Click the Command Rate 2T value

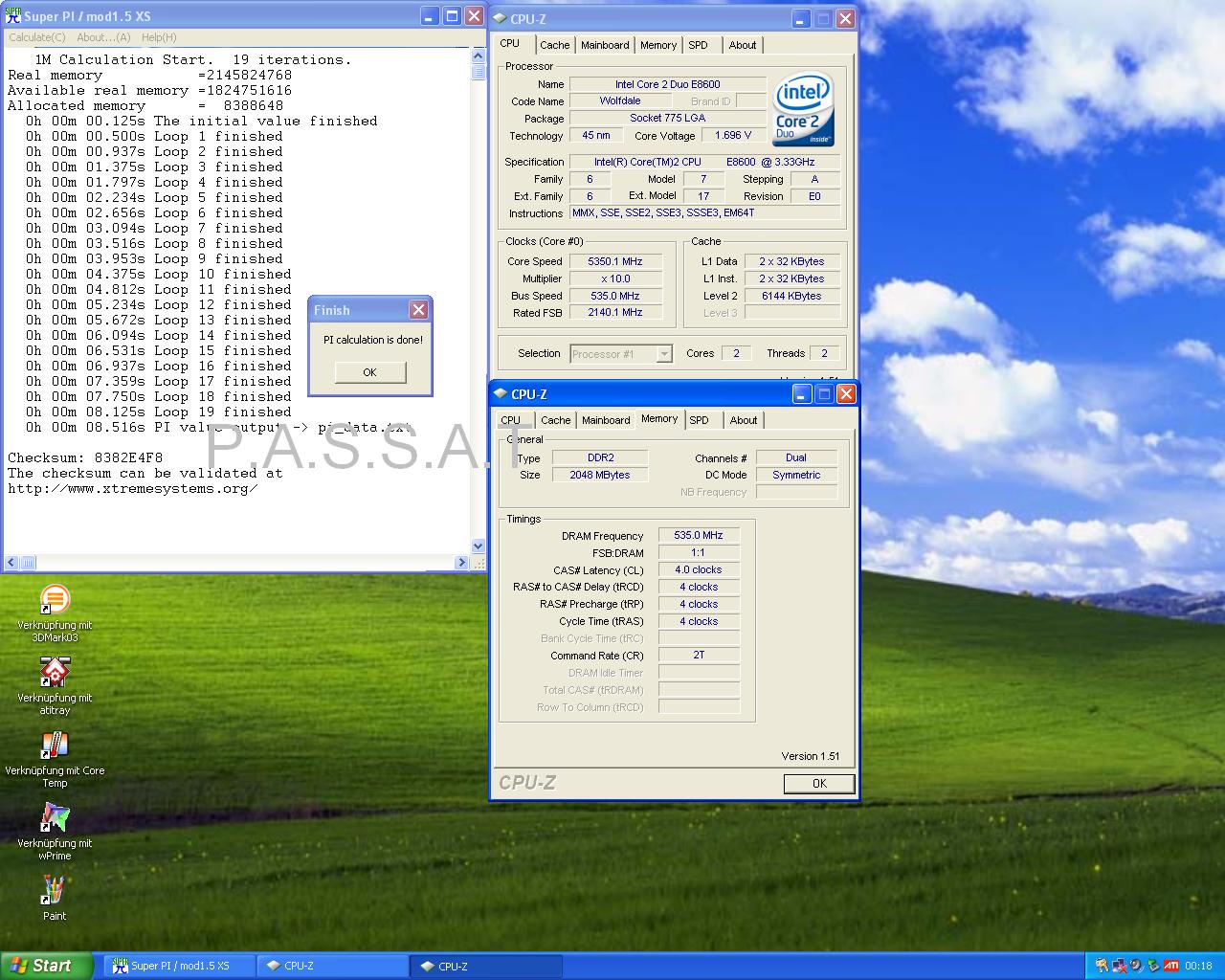699,656
